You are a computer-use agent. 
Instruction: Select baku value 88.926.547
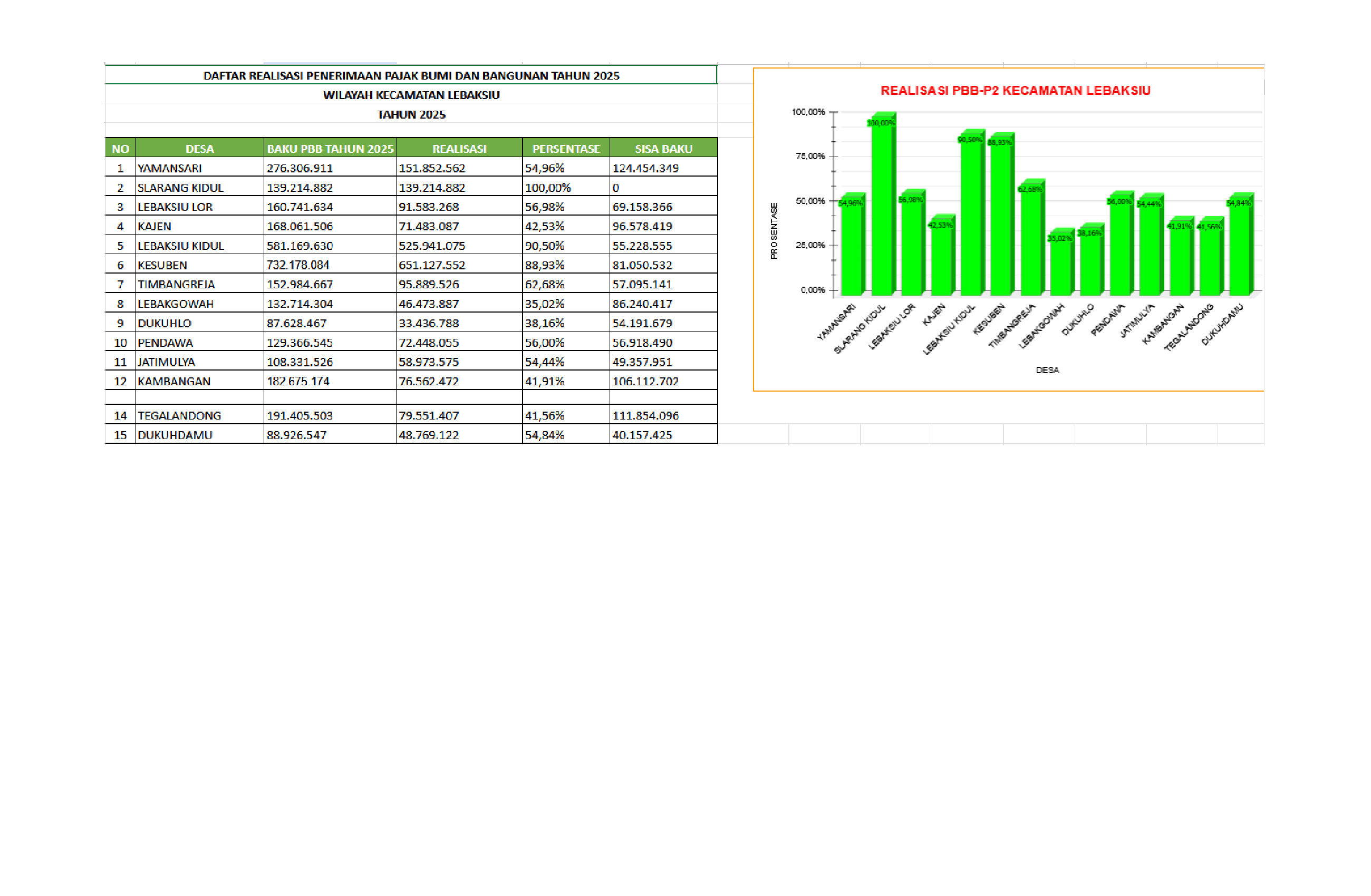(x=330, y=435)
